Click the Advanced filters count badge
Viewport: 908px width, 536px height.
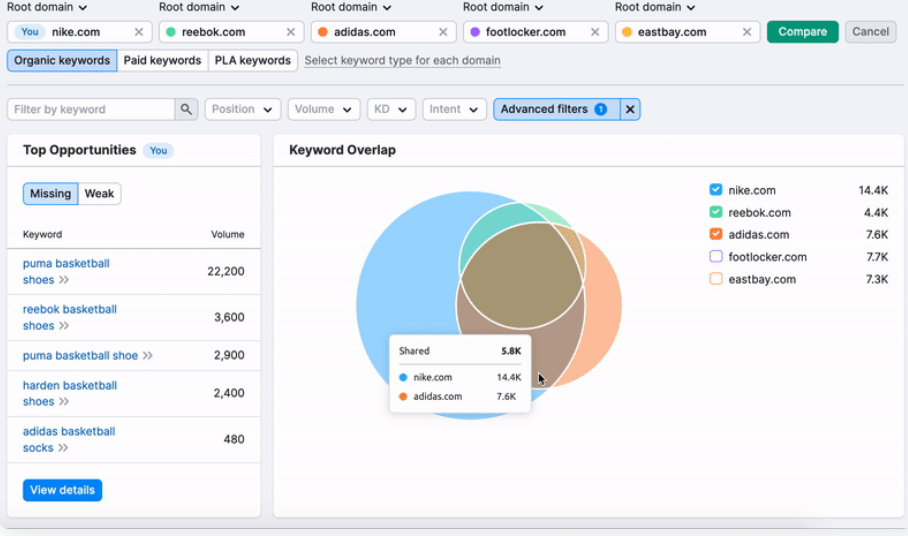[601, 109]
